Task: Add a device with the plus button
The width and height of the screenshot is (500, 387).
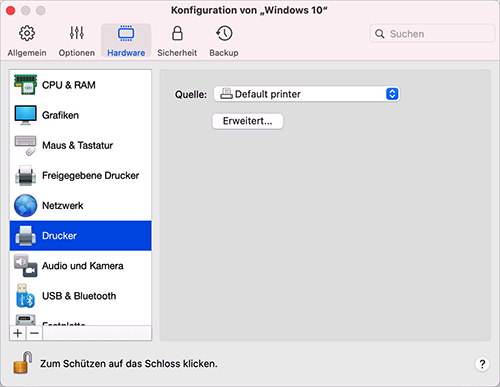Action: point(18,333)
